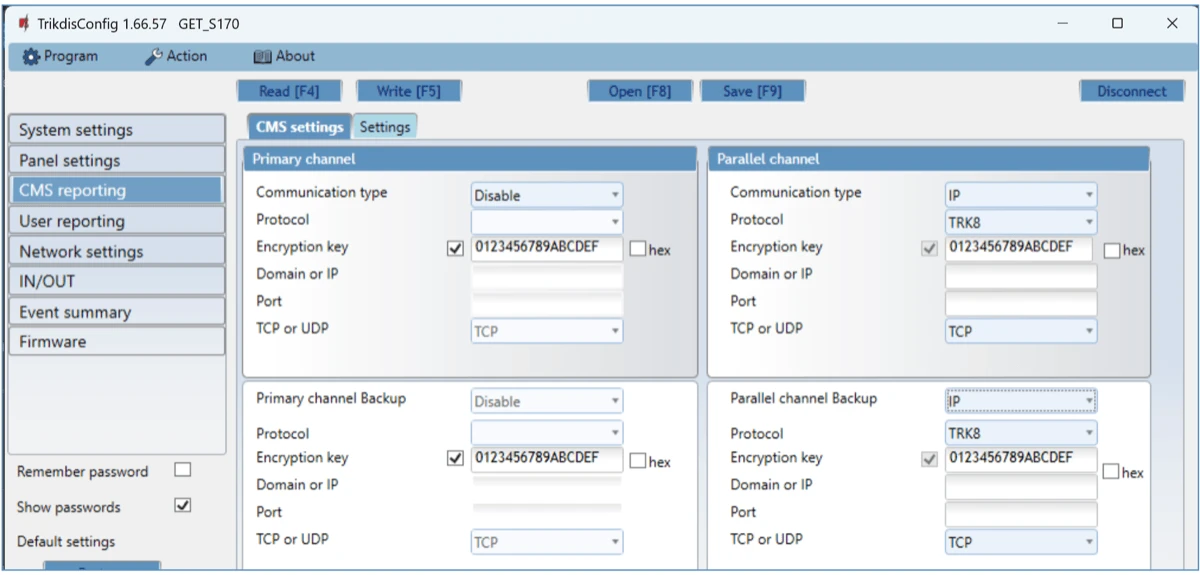The height and width of the screenshot is (575, 1200).
Task: Select Network settings in the sidebar
Action: pyautogui.click(x=116, y=251)
